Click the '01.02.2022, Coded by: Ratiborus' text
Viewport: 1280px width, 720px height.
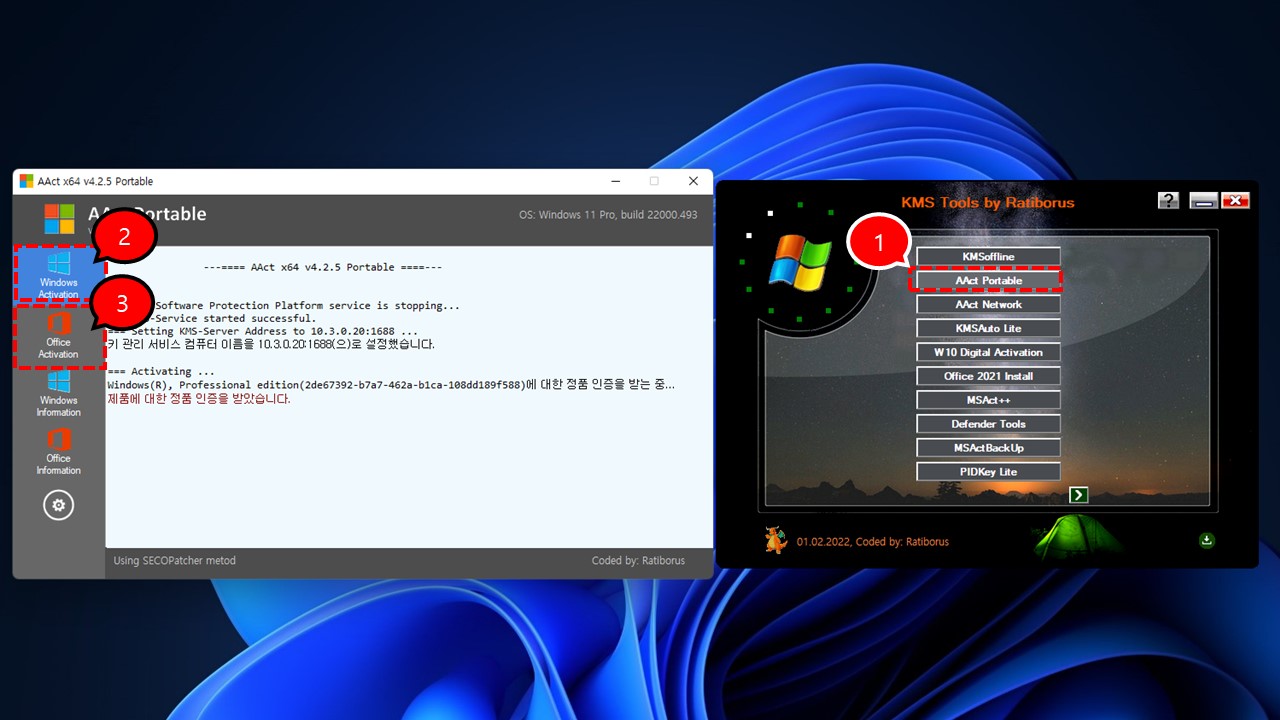873,542
